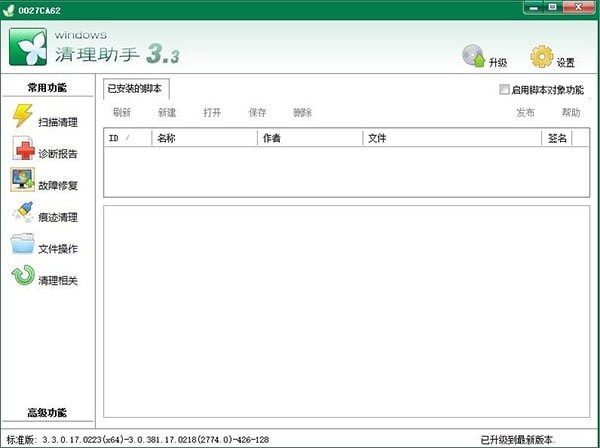The height and width of the screenshot is (448, 600).
Task: Sort by the 作者 column header
Action: coord(310,138)
